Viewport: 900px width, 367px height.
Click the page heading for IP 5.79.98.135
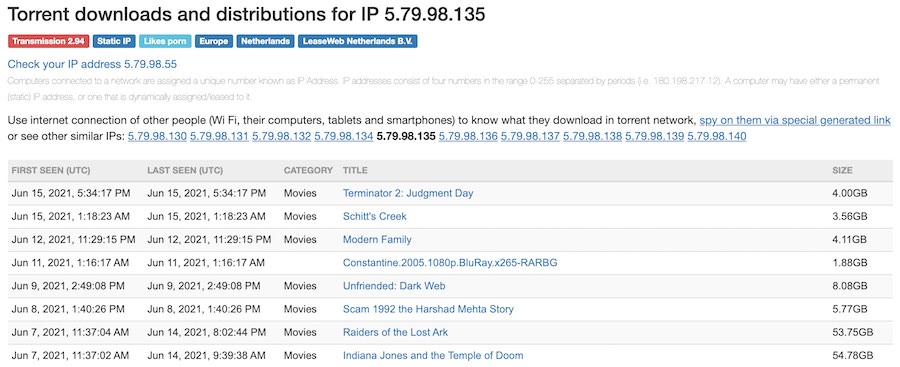pyautogui.click(x=247, y=14)
